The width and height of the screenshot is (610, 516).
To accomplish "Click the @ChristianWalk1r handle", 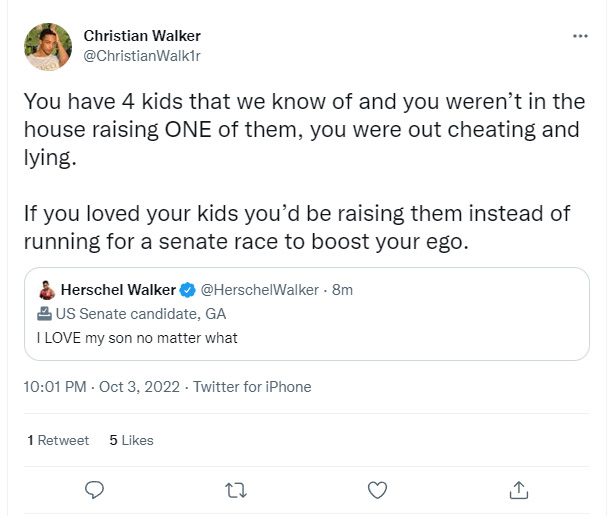I will (142, 56).
